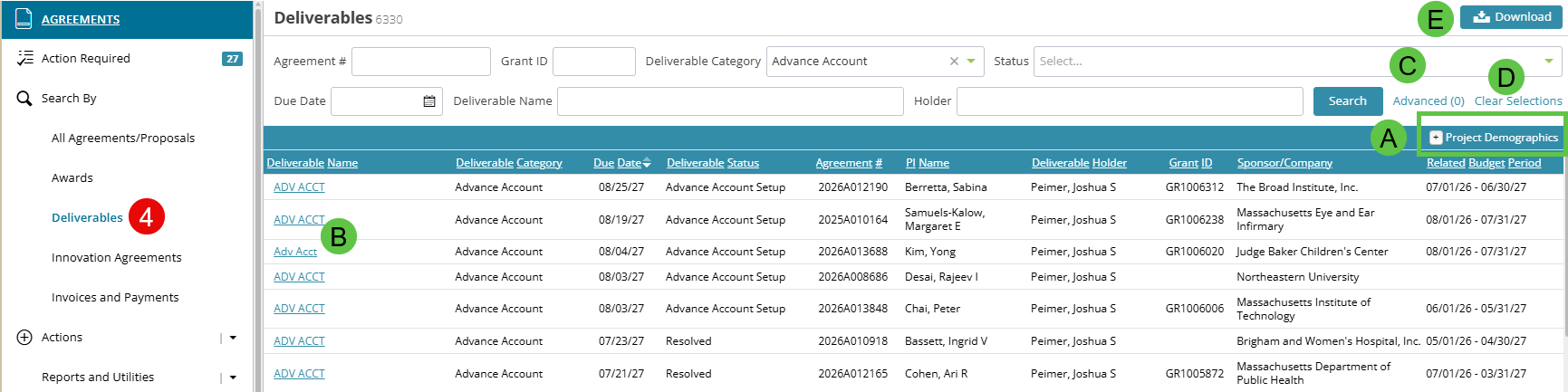
Task: Click the Search button
Action: point(1348,101)
